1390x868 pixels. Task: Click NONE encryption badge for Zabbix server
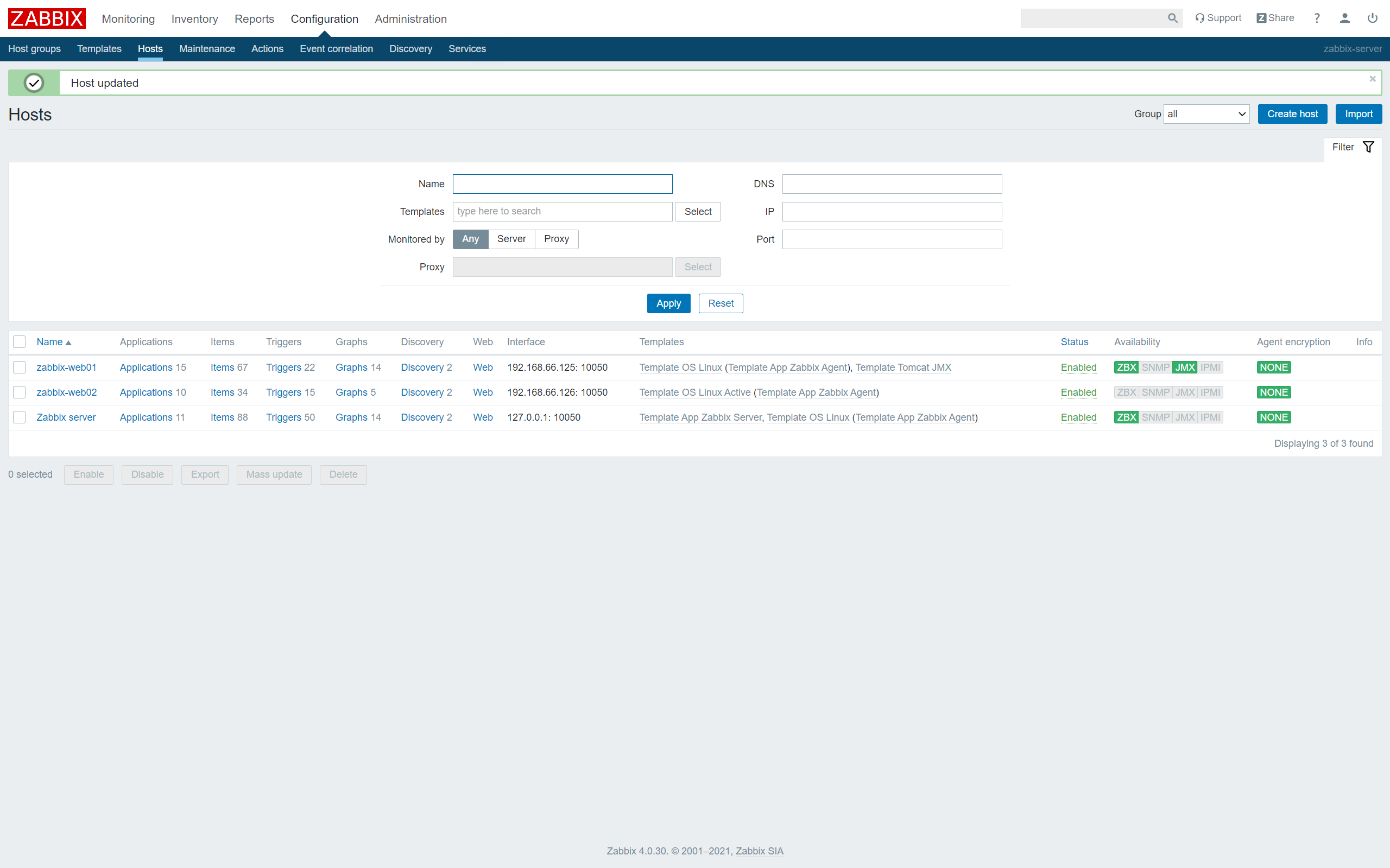(1273, 417)
